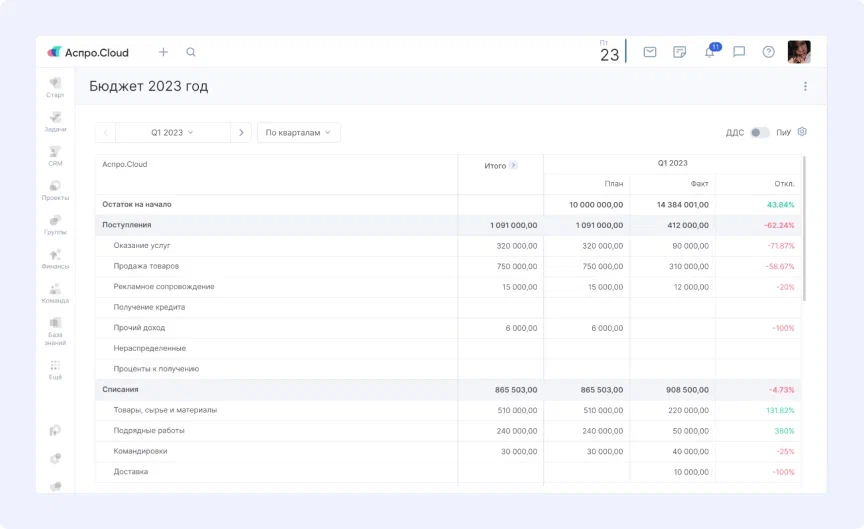Open Финансы section in sidebar
Image resolution: width=864 pixels, height=529 pixels.
pos(55,258)
